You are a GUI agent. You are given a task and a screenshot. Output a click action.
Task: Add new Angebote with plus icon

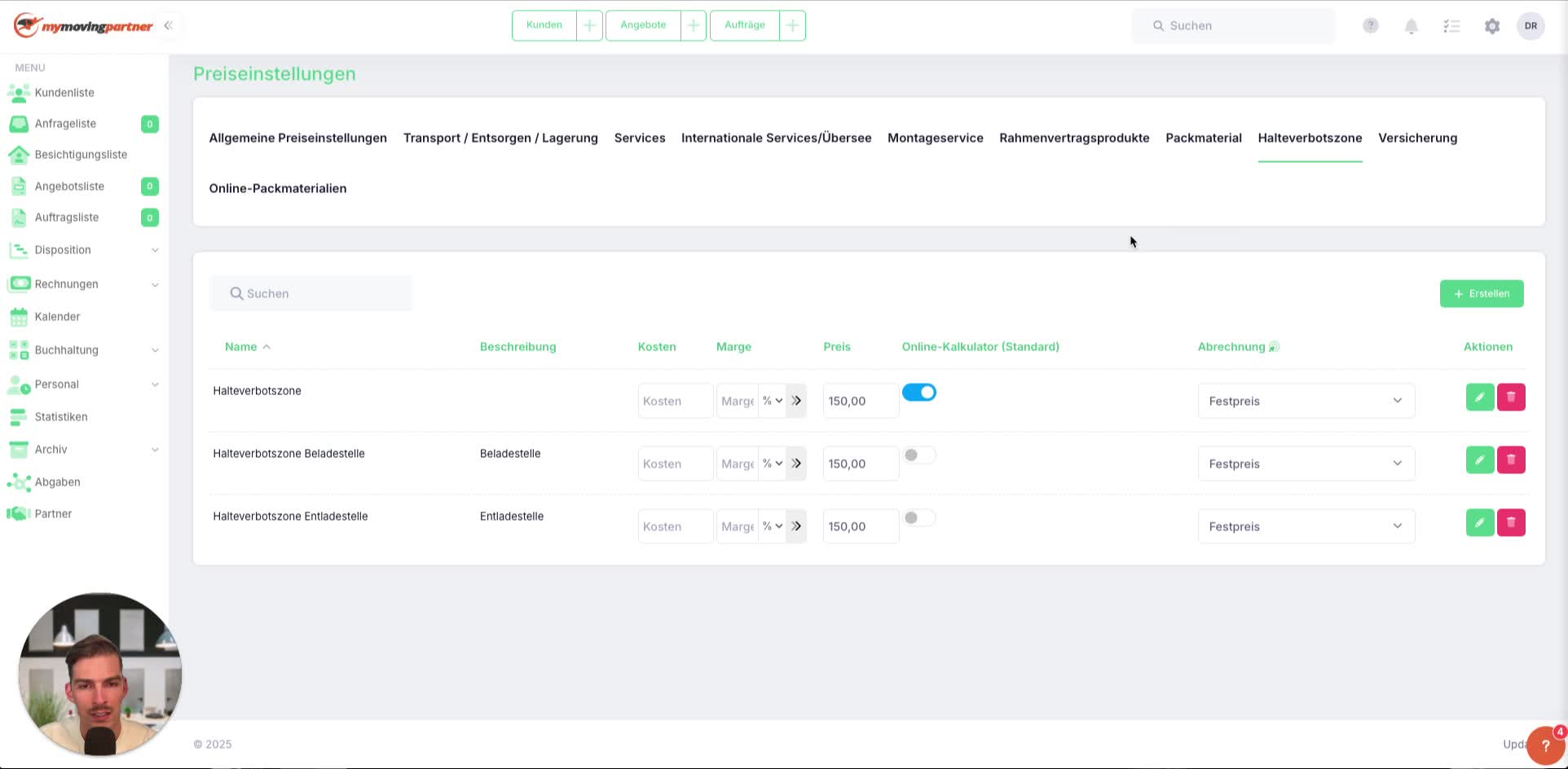point(694,25)
